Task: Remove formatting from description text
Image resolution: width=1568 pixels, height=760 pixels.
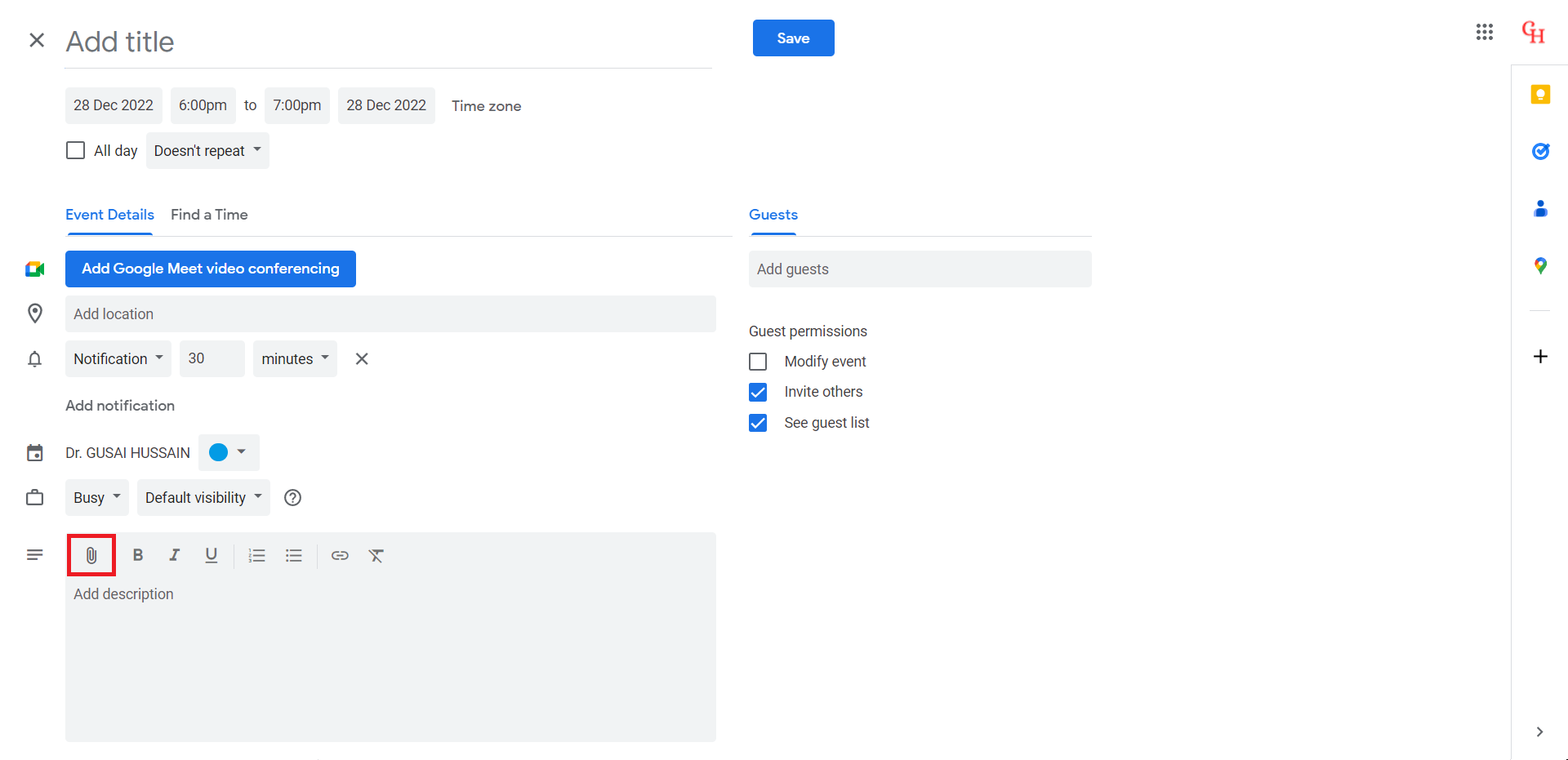Action: [x=376, y=556]
